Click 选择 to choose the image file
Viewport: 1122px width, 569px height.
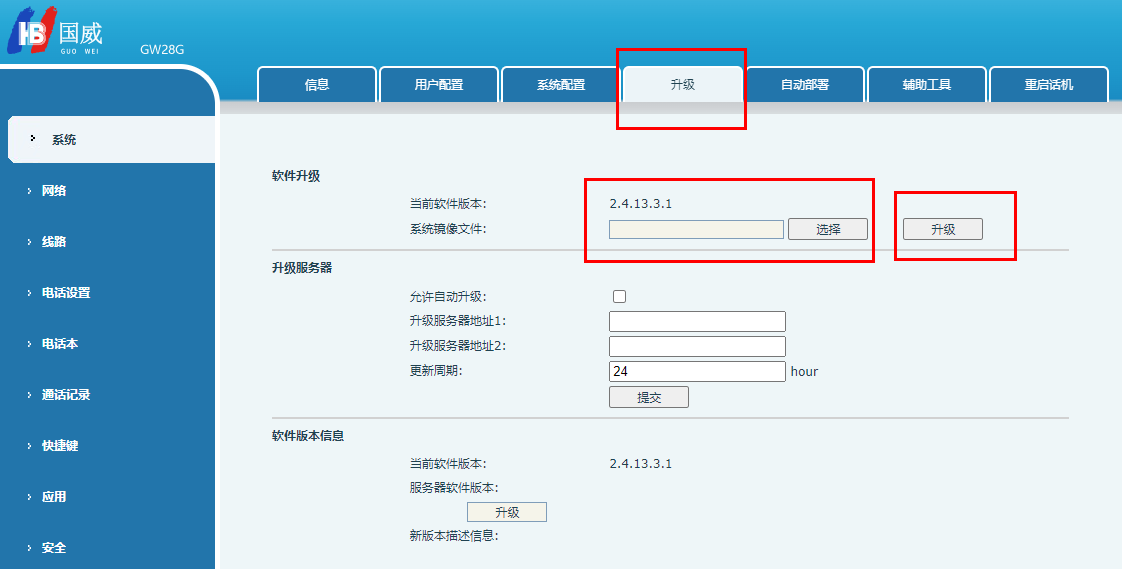pyautogui.click(x=828, y=229)
